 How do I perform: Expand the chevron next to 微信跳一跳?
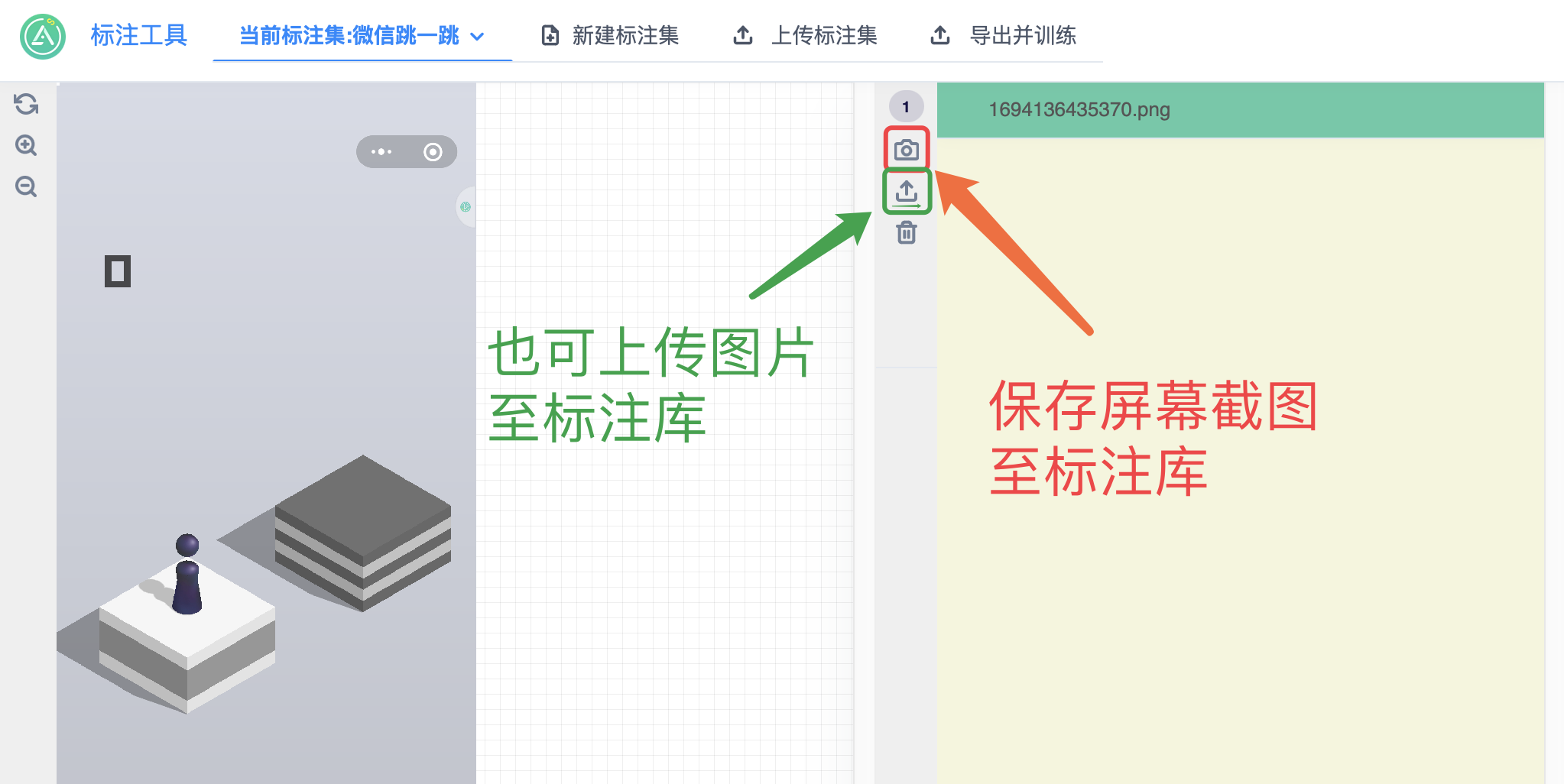[477, 37]
